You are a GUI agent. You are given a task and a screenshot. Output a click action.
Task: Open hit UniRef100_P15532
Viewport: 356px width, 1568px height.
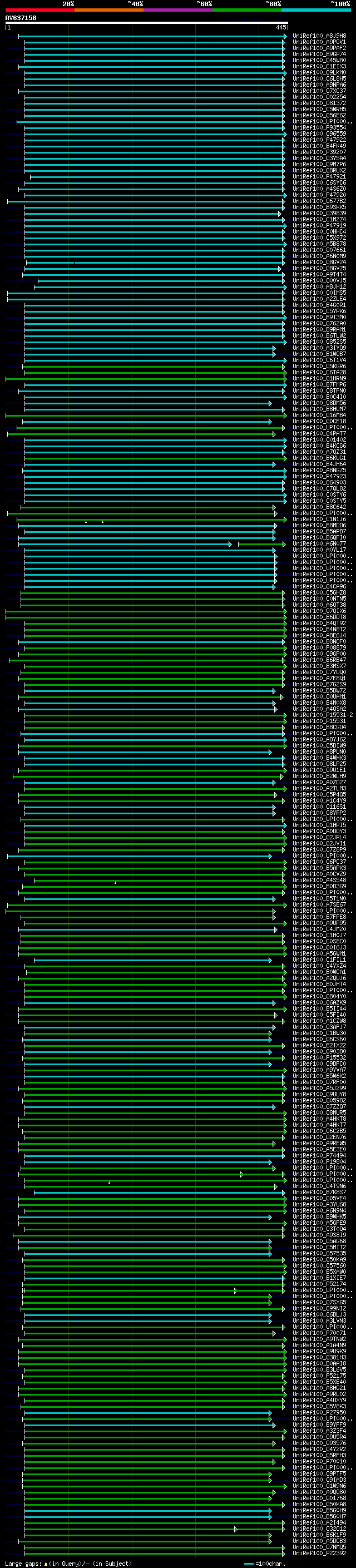(319, 1057)
